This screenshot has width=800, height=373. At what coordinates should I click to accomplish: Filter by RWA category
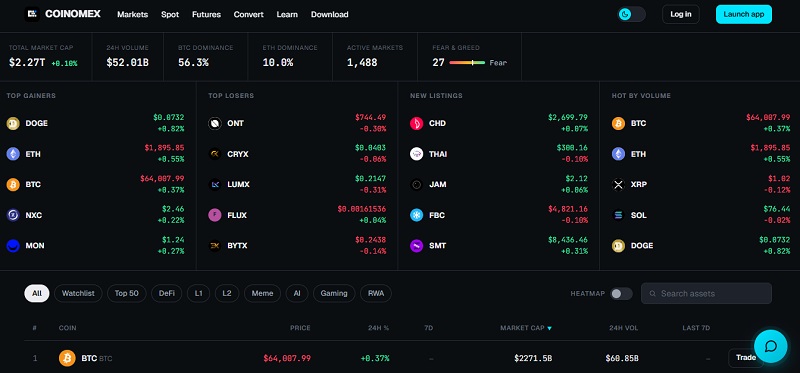[x=376, y=293]
